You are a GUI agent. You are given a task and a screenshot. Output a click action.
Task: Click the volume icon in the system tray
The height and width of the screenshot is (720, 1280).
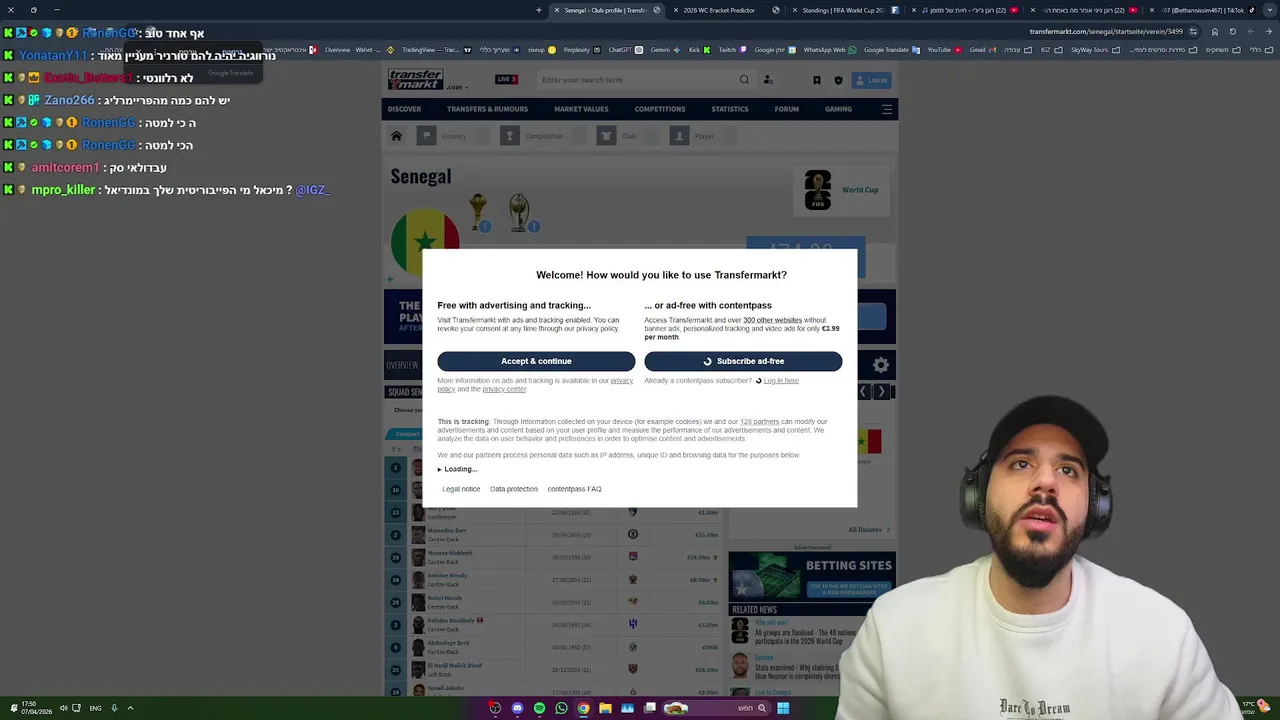coord(63,708)
